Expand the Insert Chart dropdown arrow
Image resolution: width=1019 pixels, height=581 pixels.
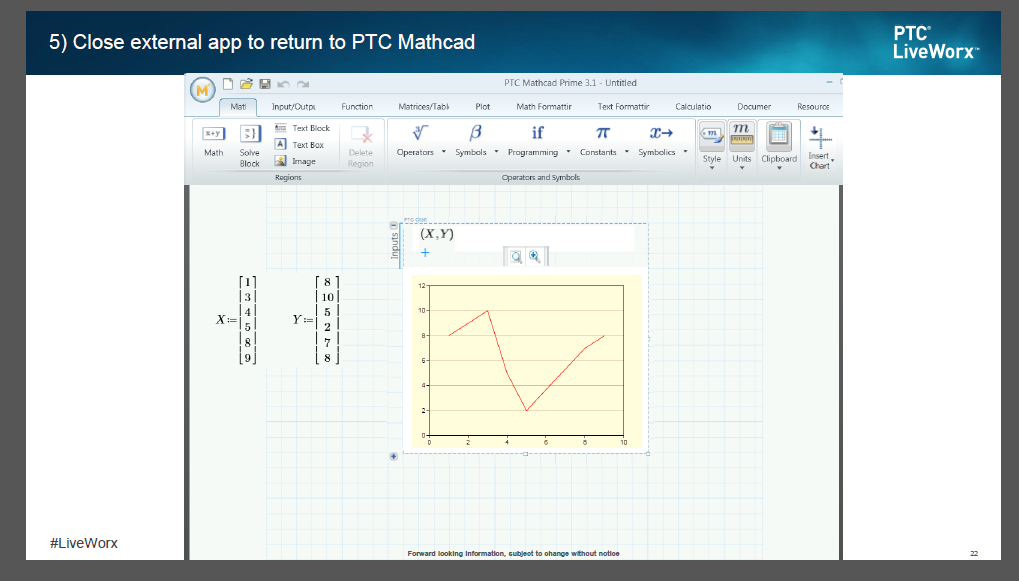point(832,160)
